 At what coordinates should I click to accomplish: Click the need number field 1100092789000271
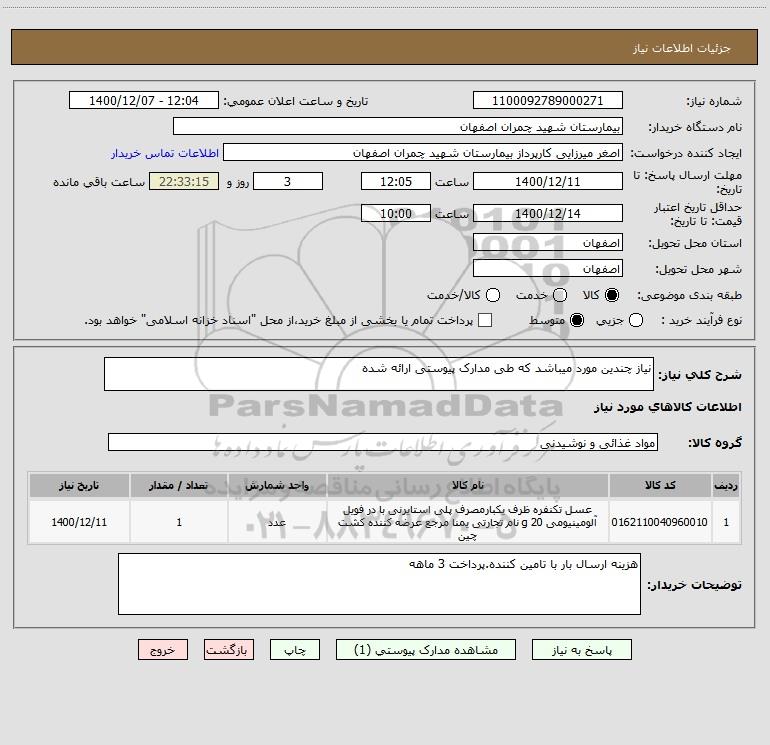pos(548,101)
